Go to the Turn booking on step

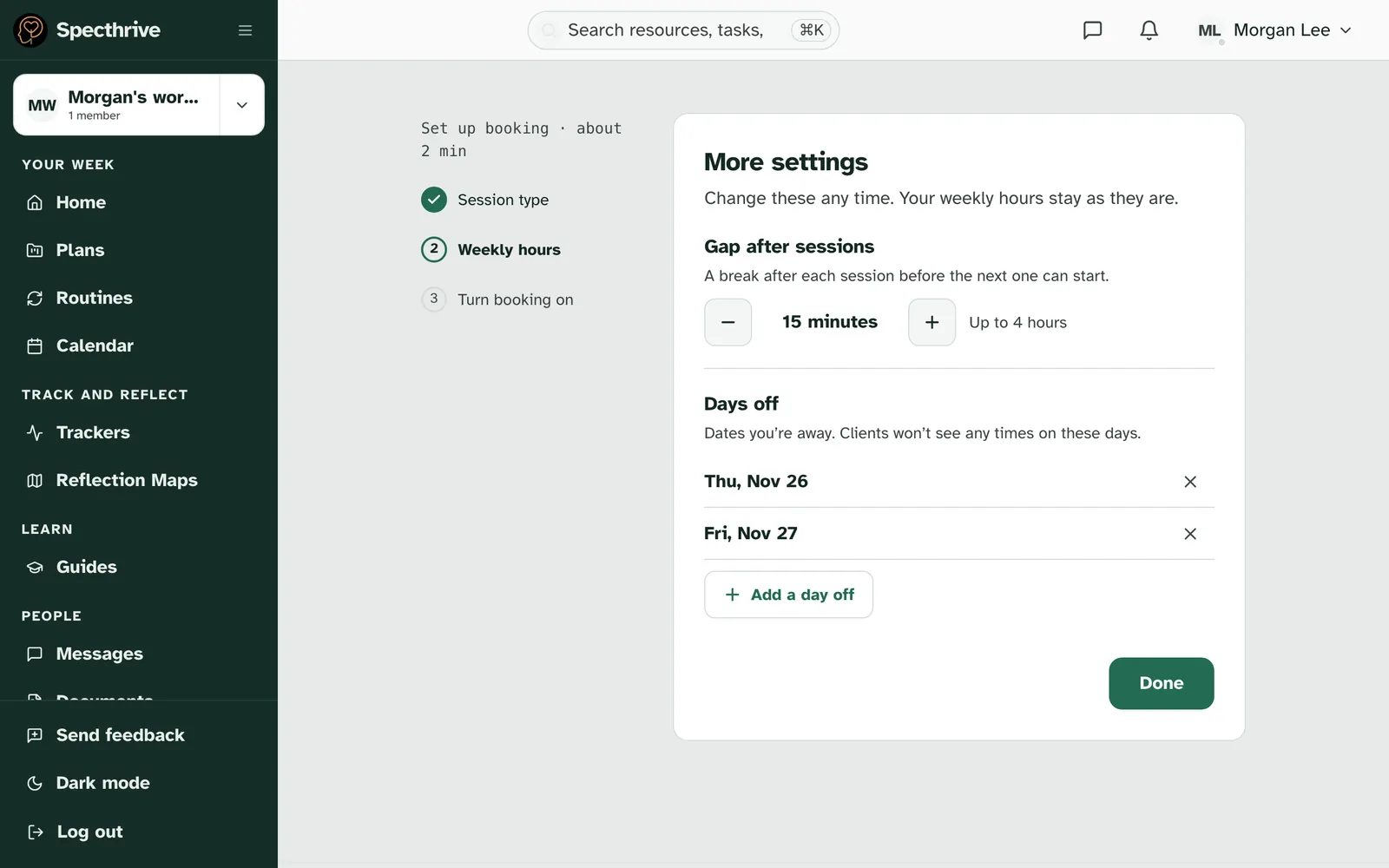coord(497,299)
